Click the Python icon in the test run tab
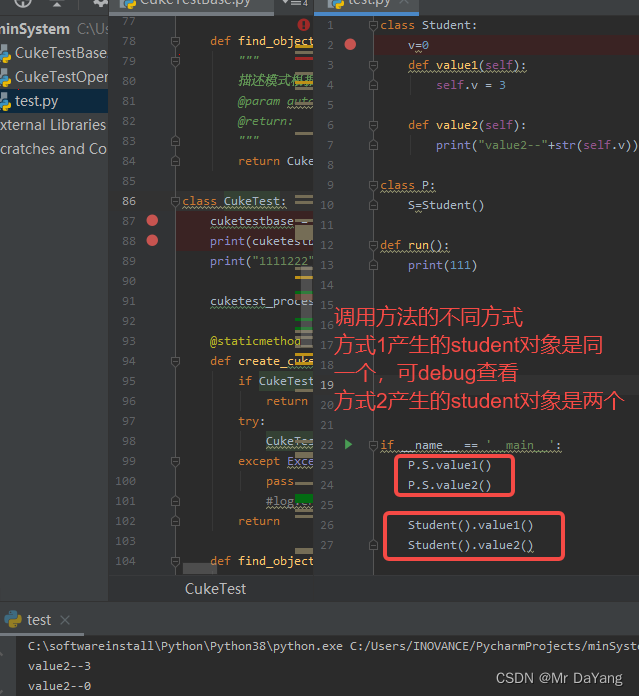This screenshot has width=639, height=696. (13, 619)
